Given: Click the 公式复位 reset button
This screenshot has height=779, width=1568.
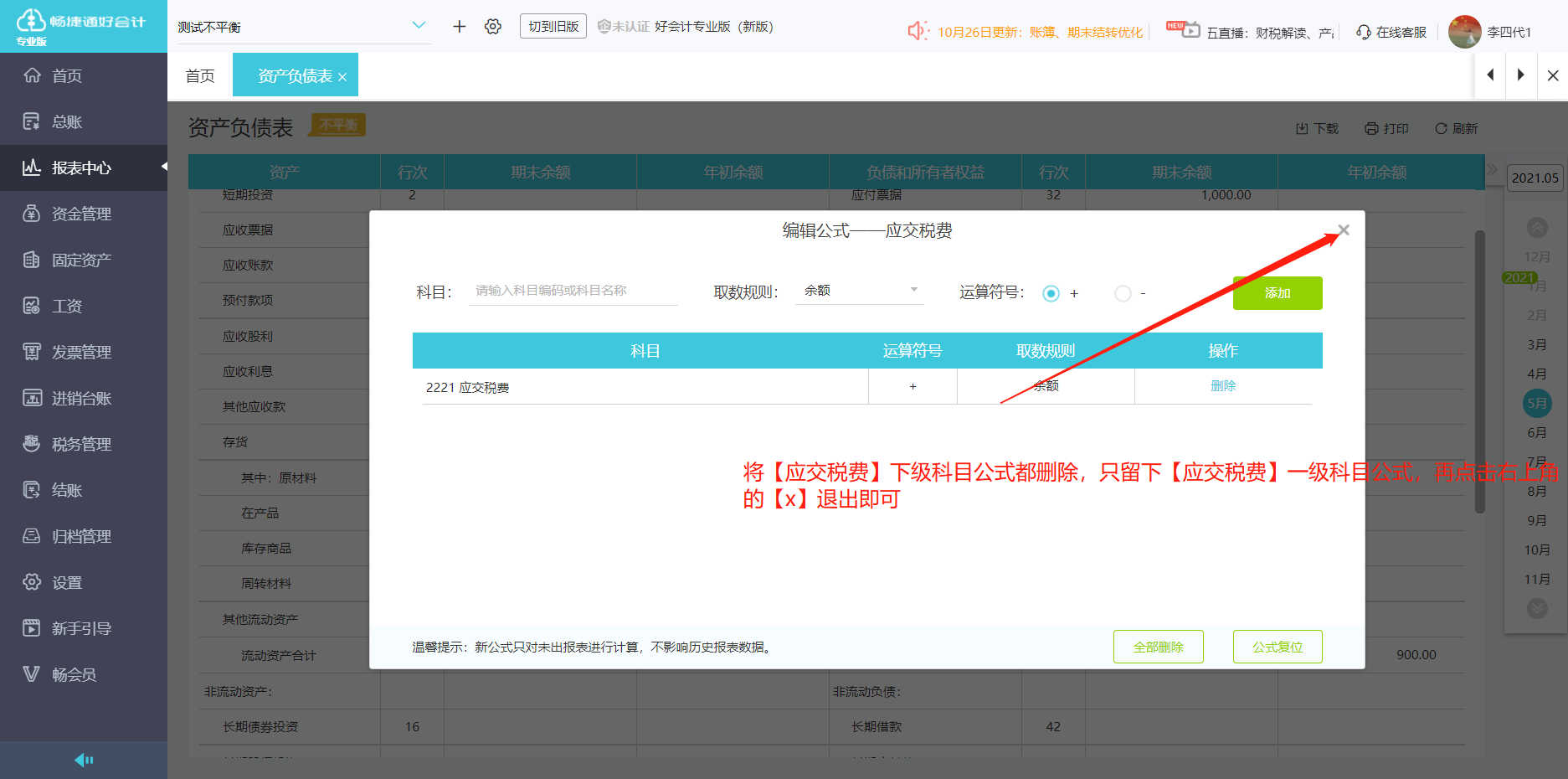Looking at the screenshot, I should pos(1278,646).
